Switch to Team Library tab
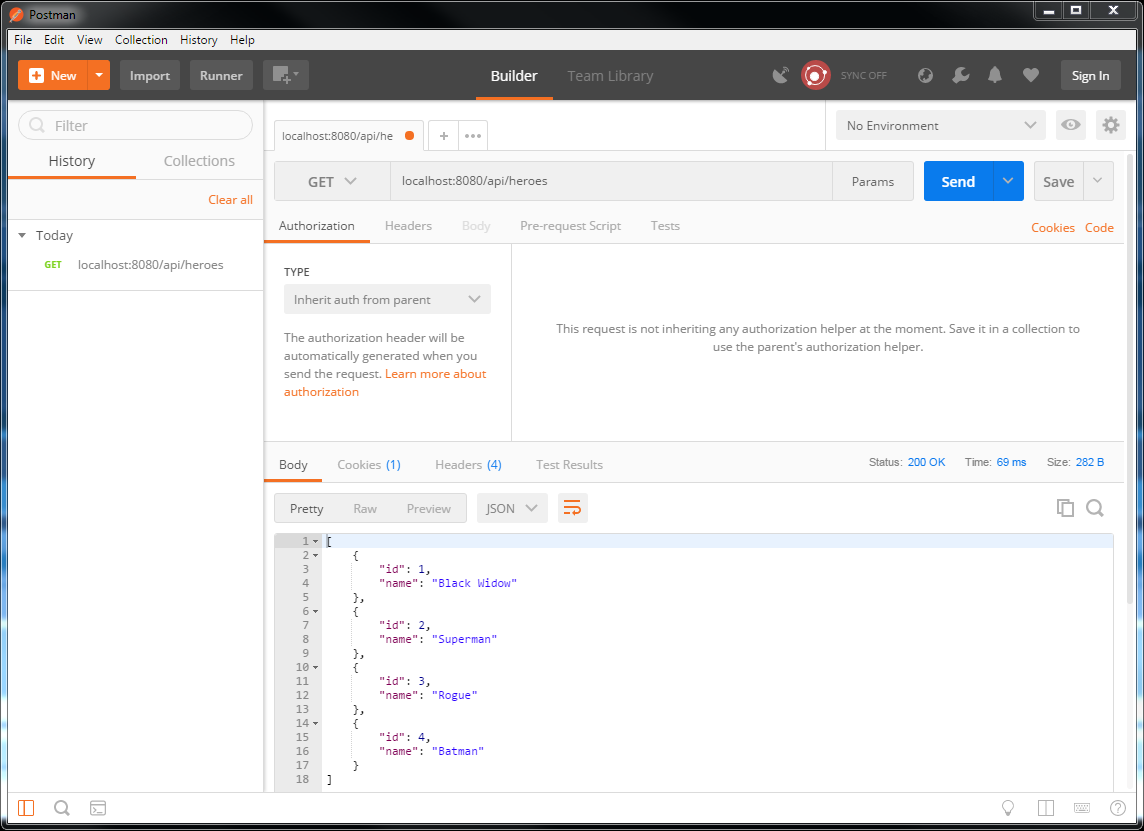Screen dimensions: 1144x831 (610, 75)
